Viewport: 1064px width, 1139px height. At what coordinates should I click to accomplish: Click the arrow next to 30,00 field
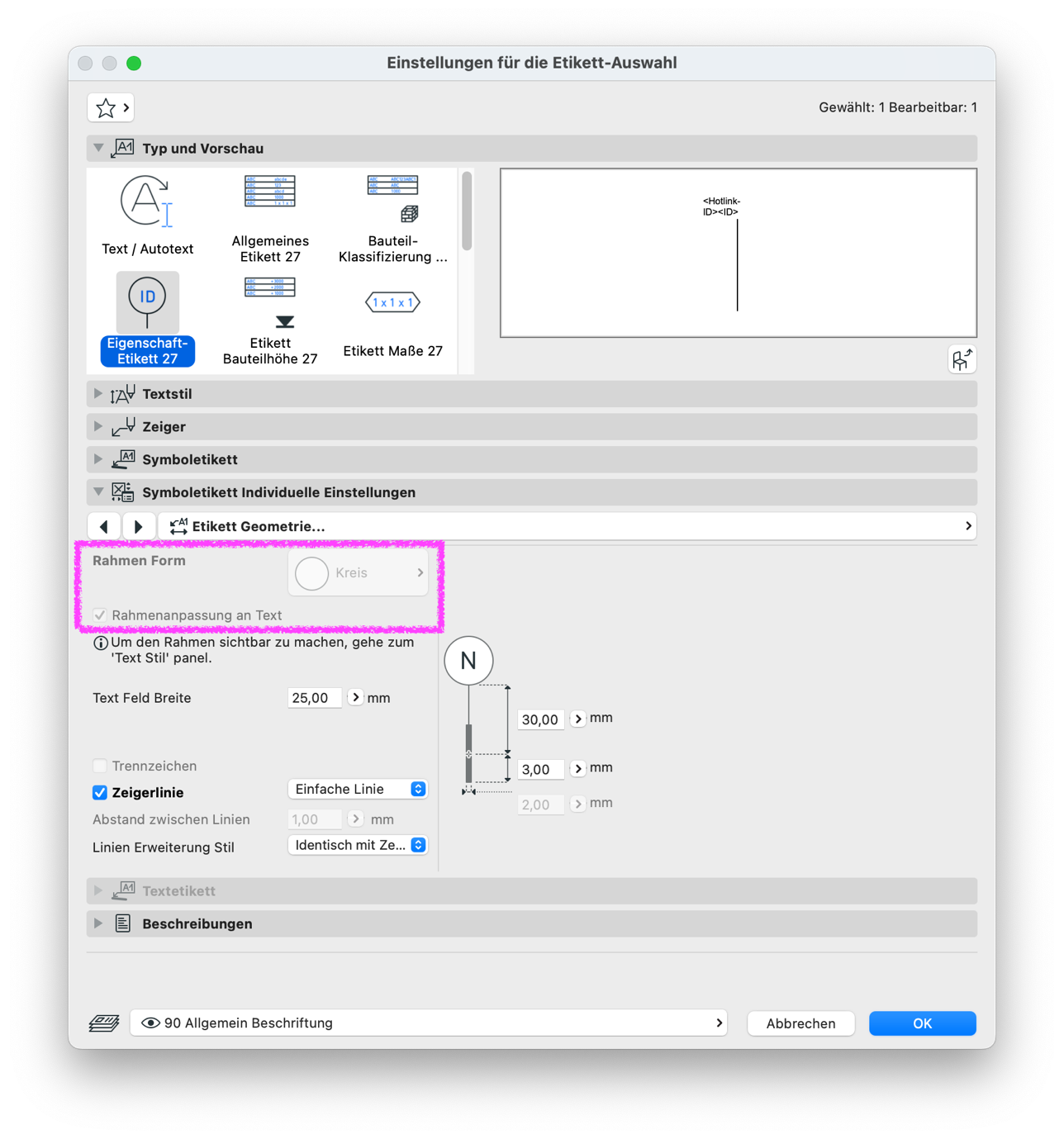click(578, 719)
